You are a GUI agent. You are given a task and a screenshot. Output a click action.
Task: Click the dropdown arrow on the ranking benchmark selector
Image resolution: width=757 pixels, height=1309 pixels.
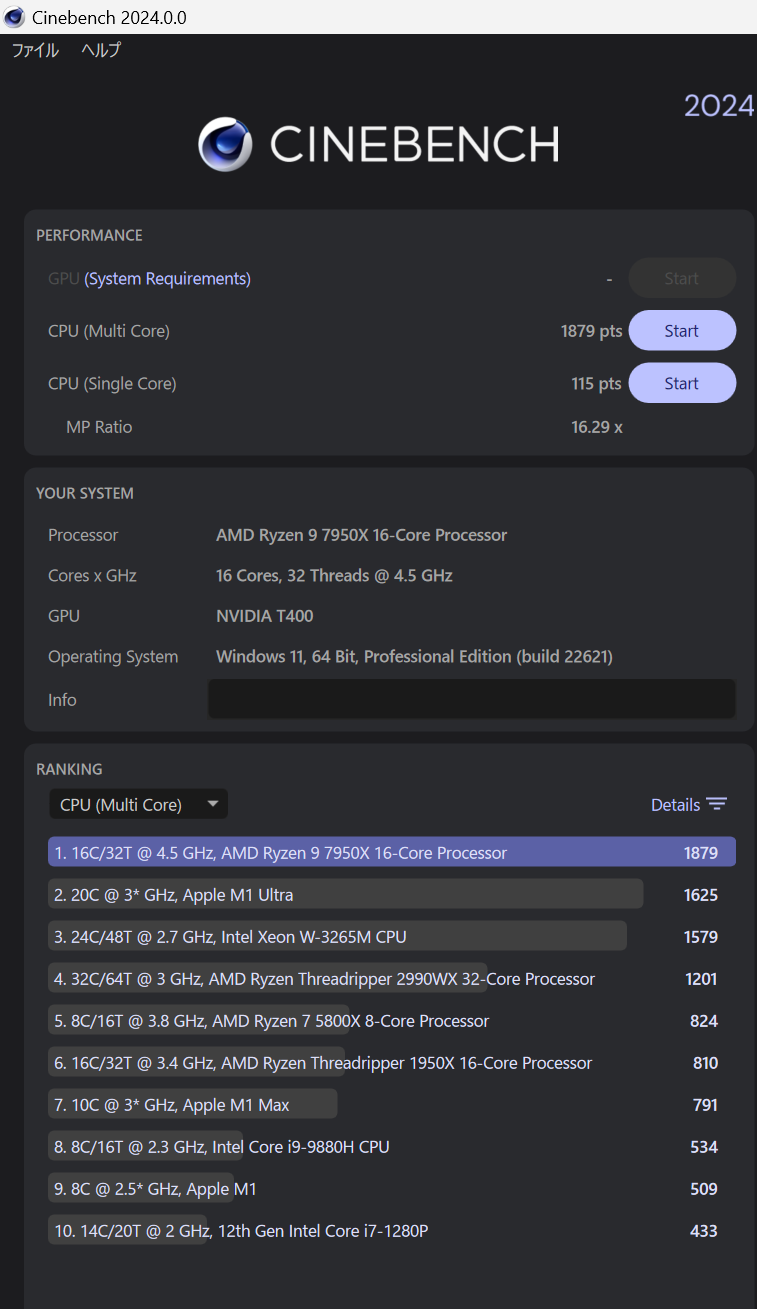point(212,803)
